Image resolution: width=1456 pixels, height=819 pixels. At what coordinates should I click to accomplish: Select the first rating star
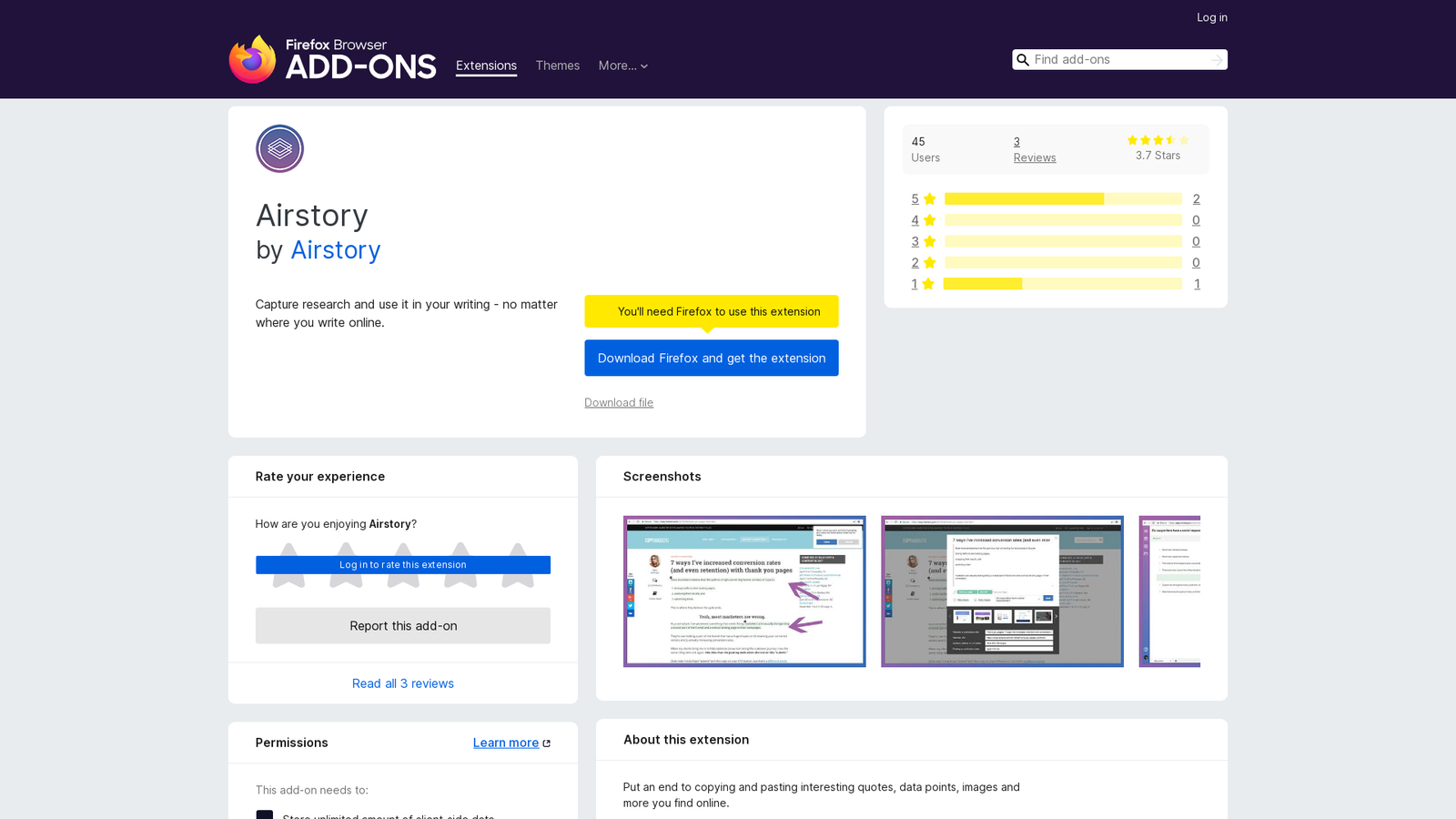click(x=288, y=565)
